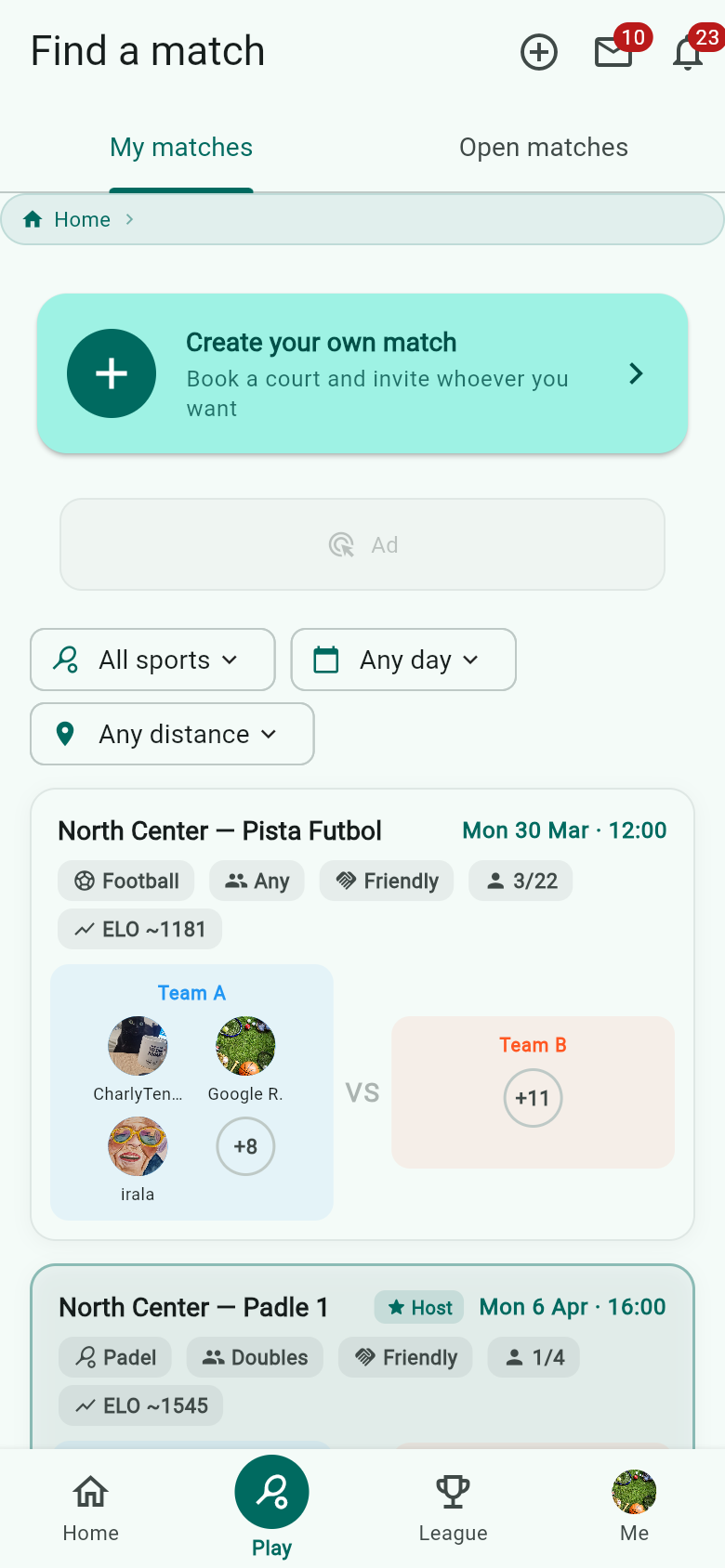Select the My matches tab

(x=181, y=147)
